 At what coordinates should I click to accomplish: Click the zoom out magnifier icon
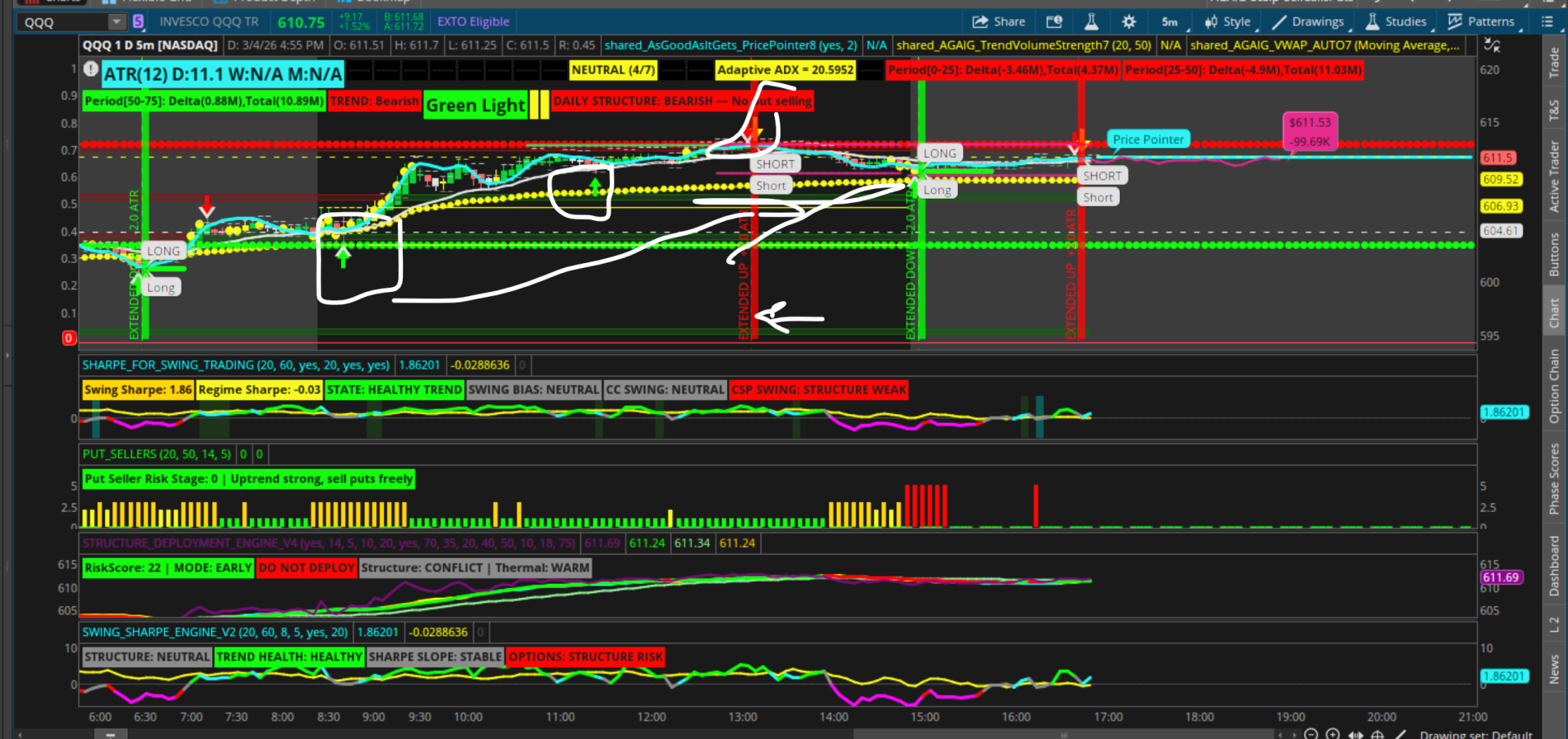point(1311,733)
